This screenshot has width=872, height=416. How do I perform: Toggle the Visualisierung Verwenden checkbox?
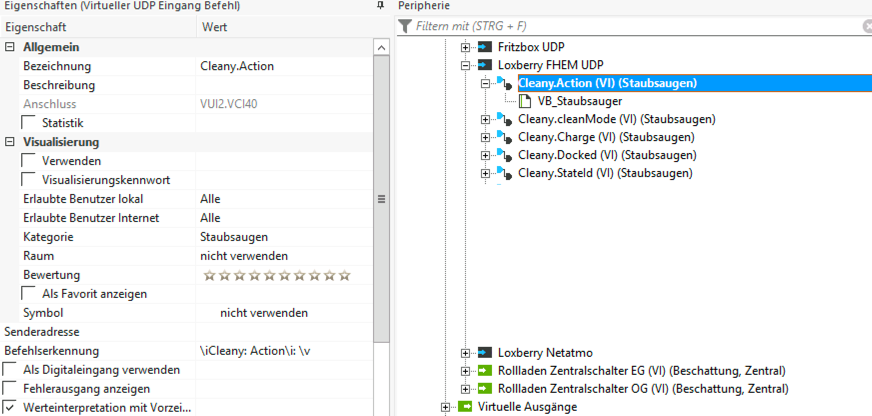coord(29,161)
